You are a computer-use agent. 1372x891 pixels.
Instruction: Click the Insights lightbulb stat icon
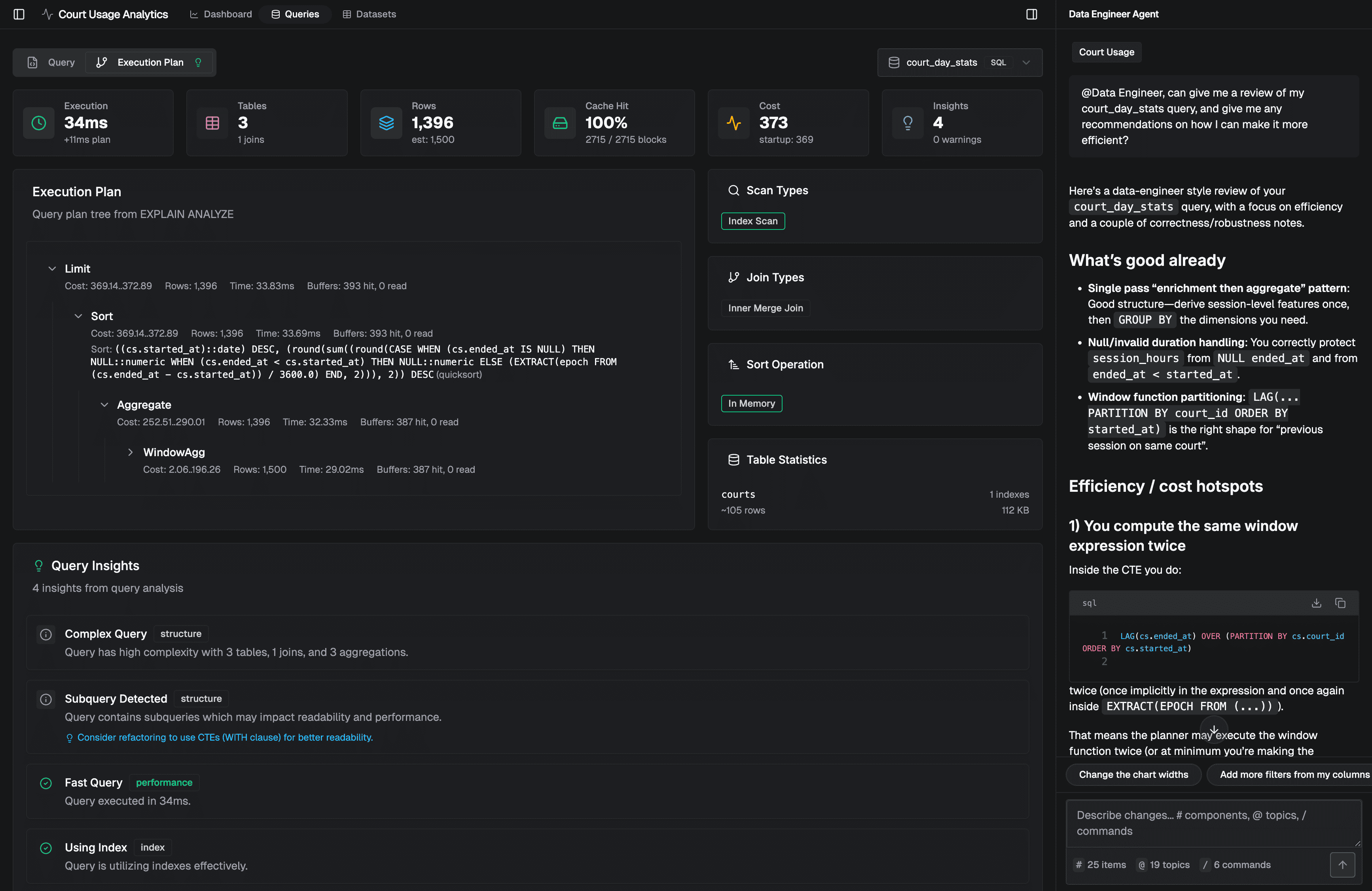tap(908, 123)
